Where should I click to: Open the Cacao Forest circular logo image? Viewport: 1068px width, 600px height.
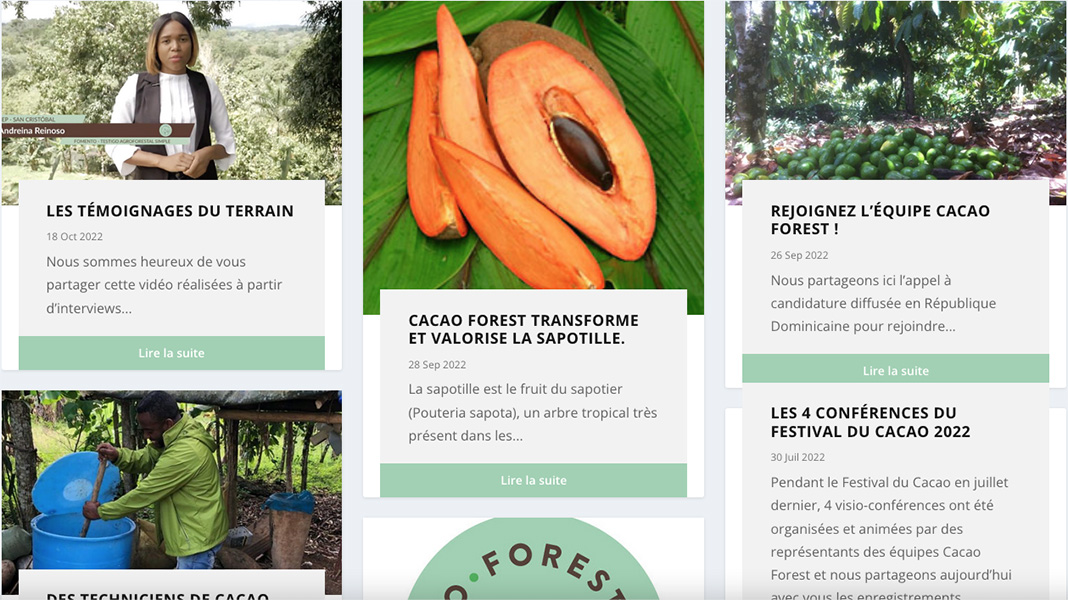pyautogui.click(x=533, y=558)
